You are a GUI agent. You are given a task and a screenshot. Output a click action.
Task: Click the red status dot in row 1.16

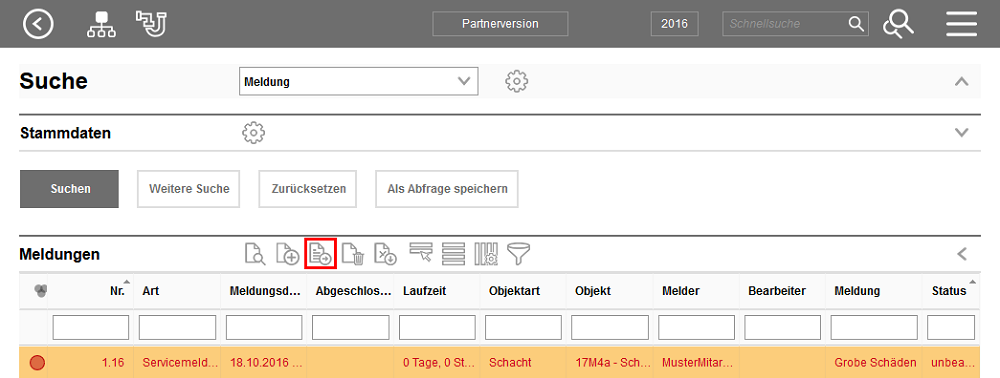pyautogui.click(x=38, y=363)
